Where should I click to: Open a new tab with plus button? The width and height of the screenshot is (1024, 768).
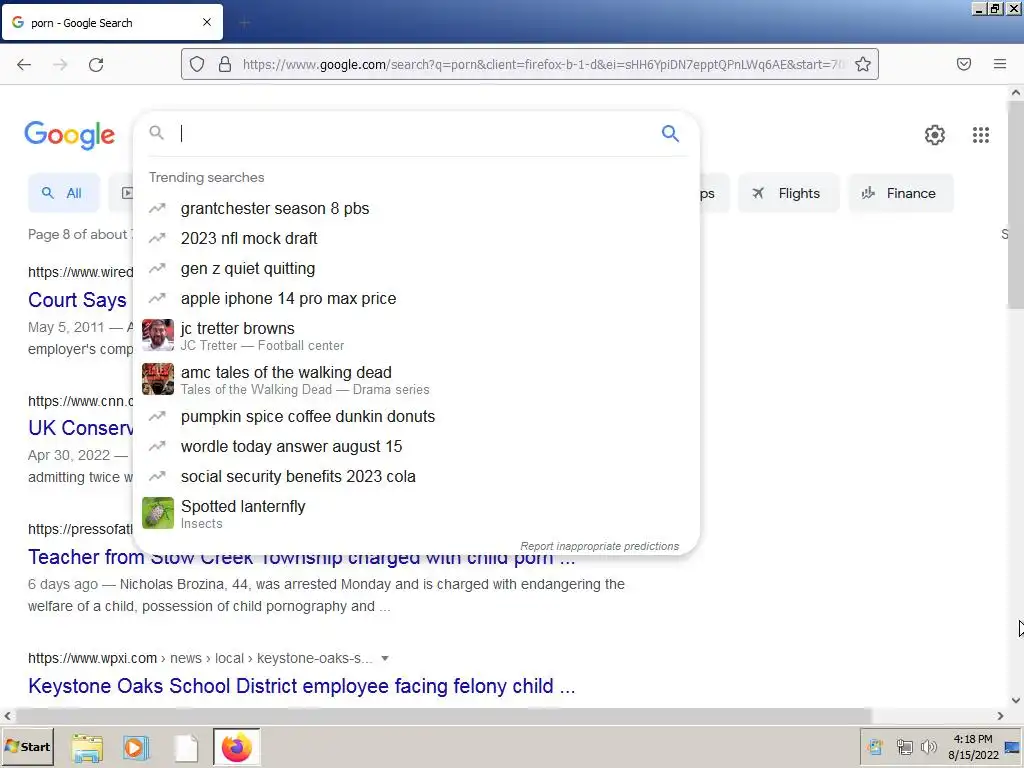pos(245,23)
